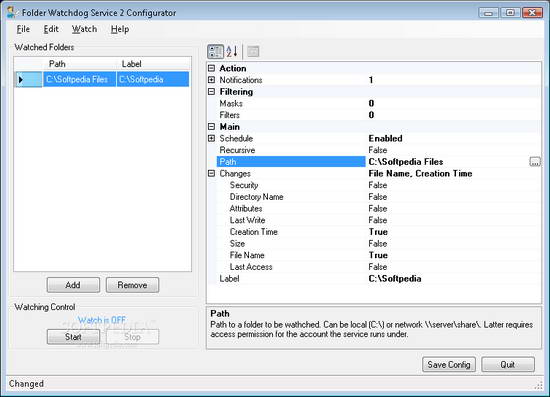Open the Edit menu
This screenshot has width=550, height=397.
pos(51,29)
